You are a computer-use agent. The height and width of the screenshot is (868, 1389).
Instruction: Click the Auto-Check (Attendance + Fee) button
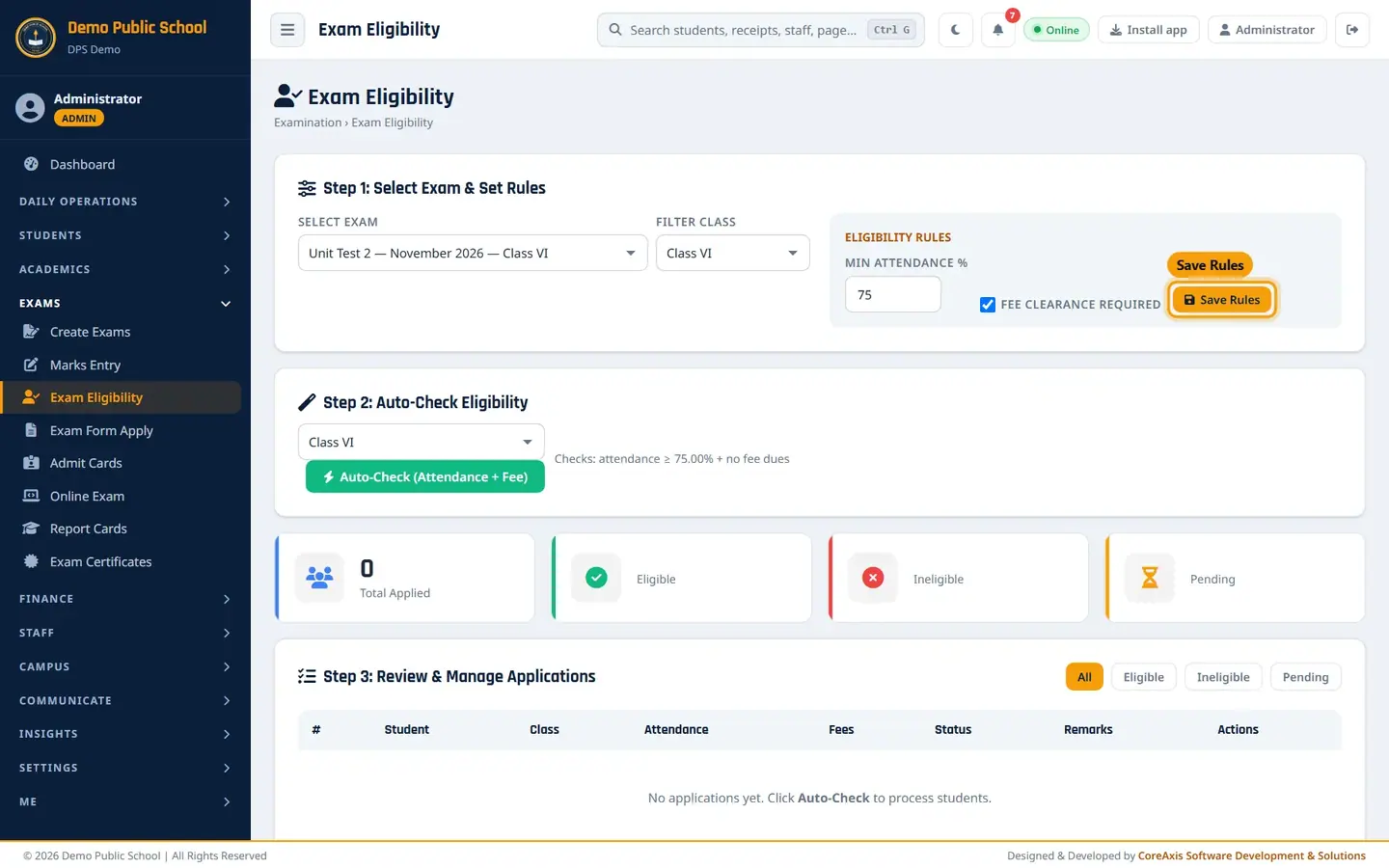point(425,476)
